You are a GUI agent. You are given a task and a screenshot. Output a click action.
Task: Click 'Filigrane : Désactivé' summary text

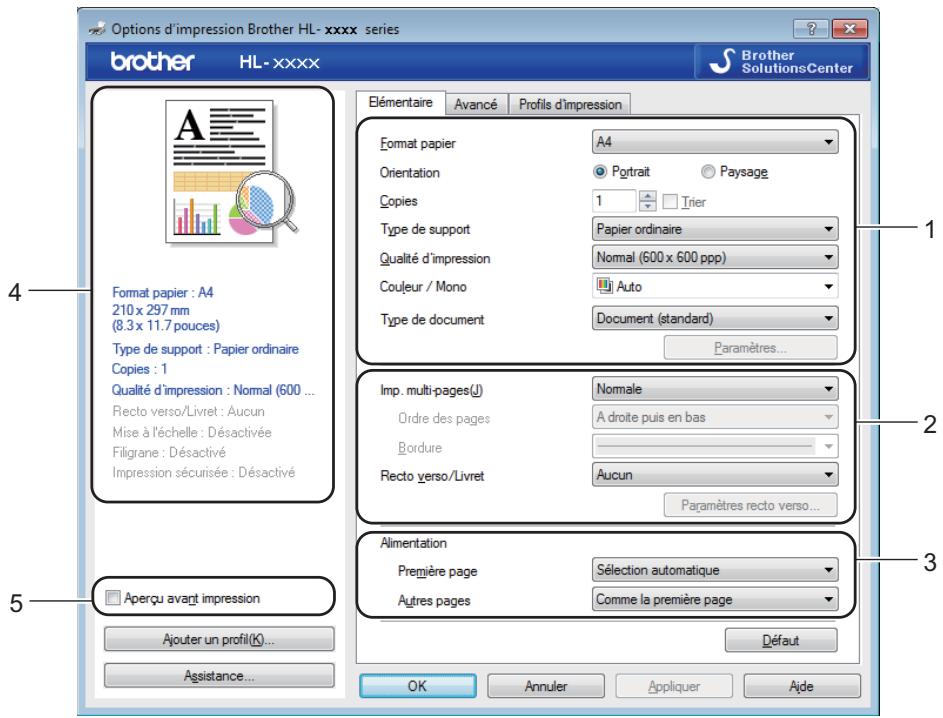(169, 452)
